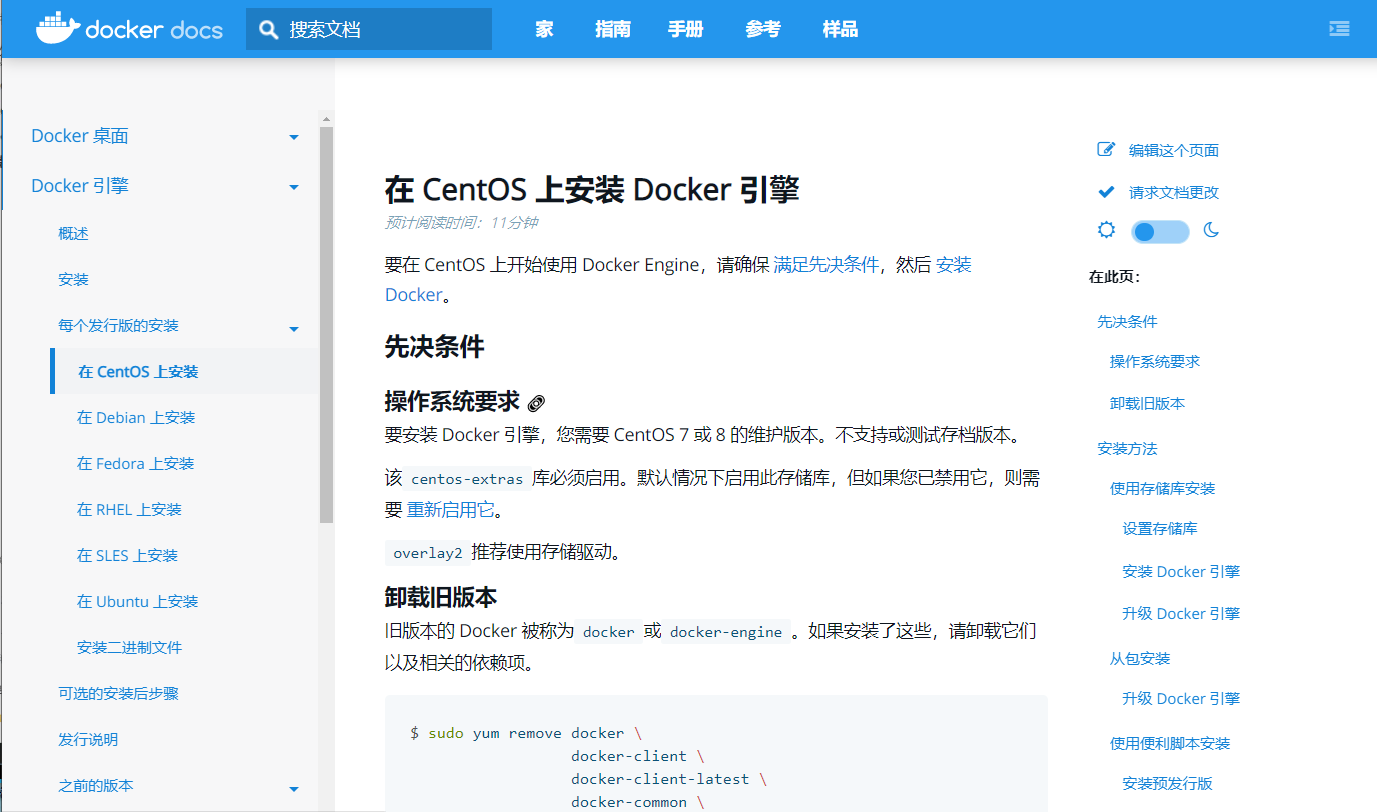Jump to 卸载旧版本 in page contents
The width and height of the screenshot is (1377, 812).
point(1148,403)
